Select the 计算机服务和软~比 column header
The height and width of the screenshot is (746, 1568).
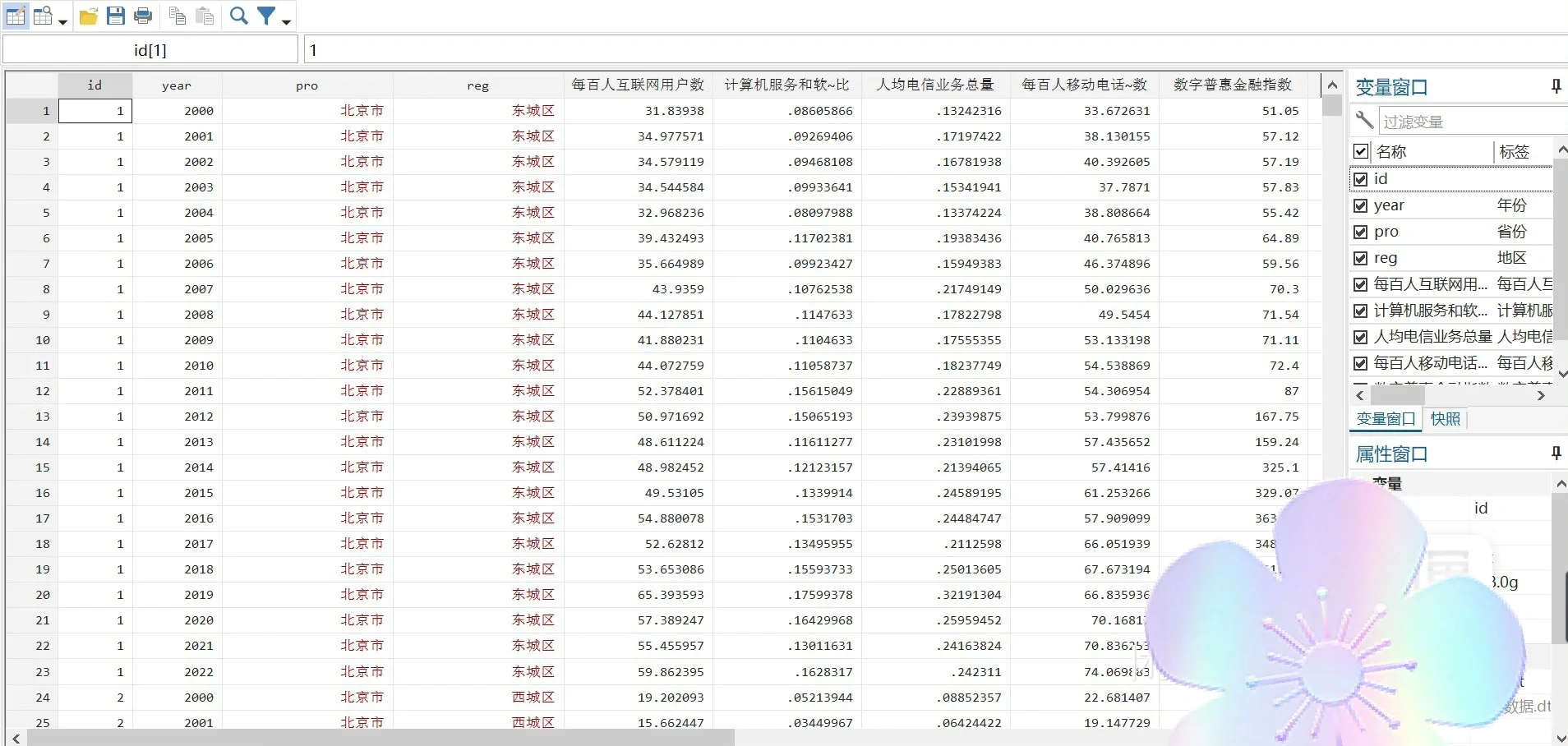[786, 85]
